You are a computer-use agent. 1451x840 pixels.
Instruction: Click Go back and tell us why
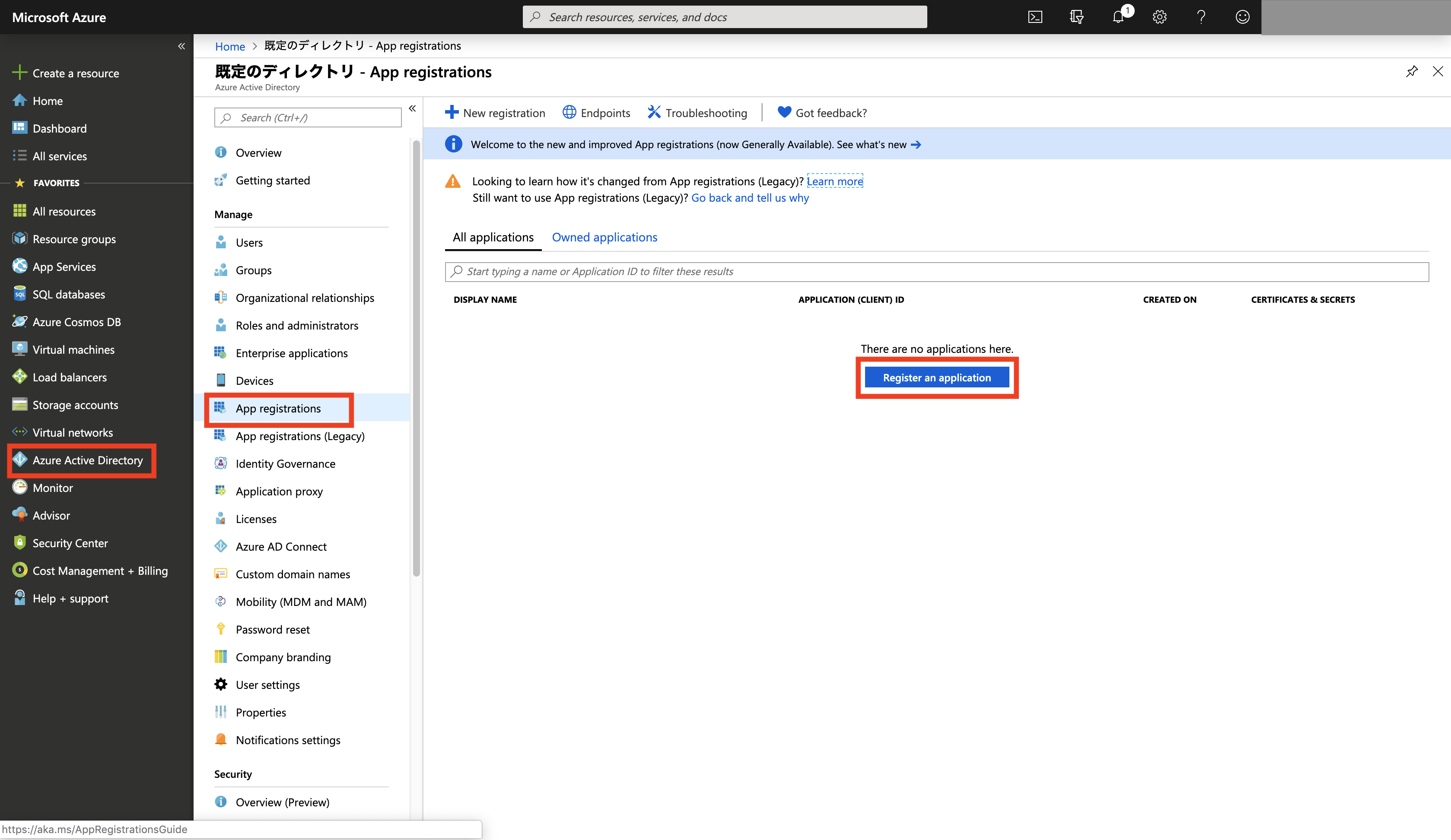coord(750,197)
